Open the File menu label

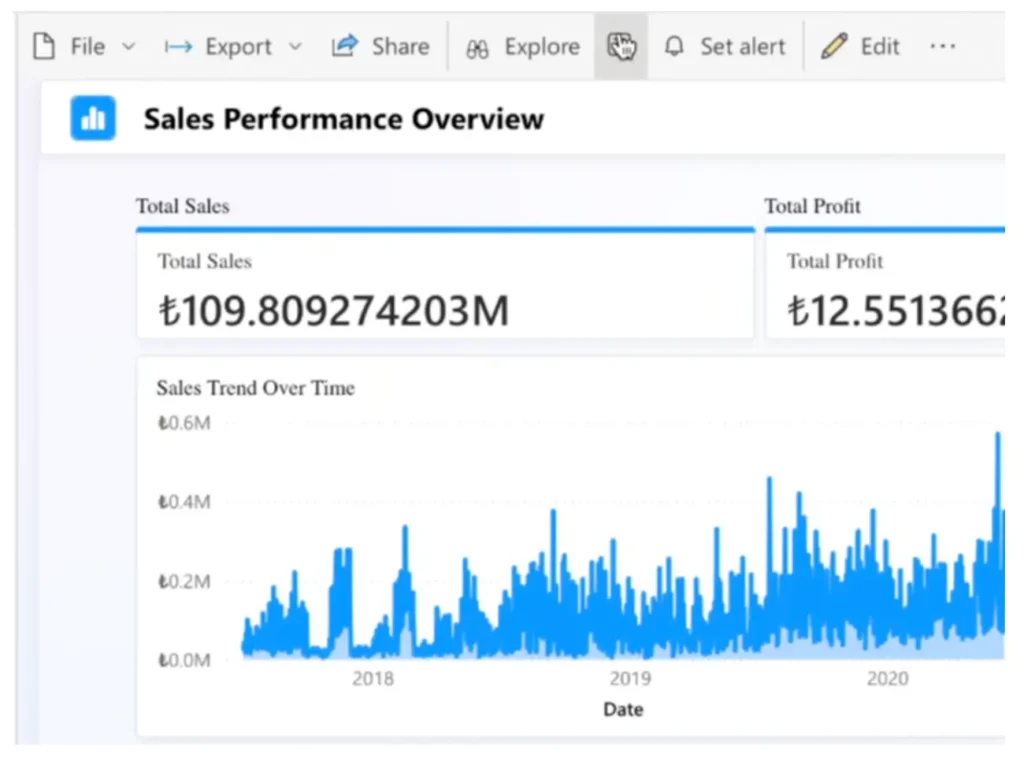point(88,47)
